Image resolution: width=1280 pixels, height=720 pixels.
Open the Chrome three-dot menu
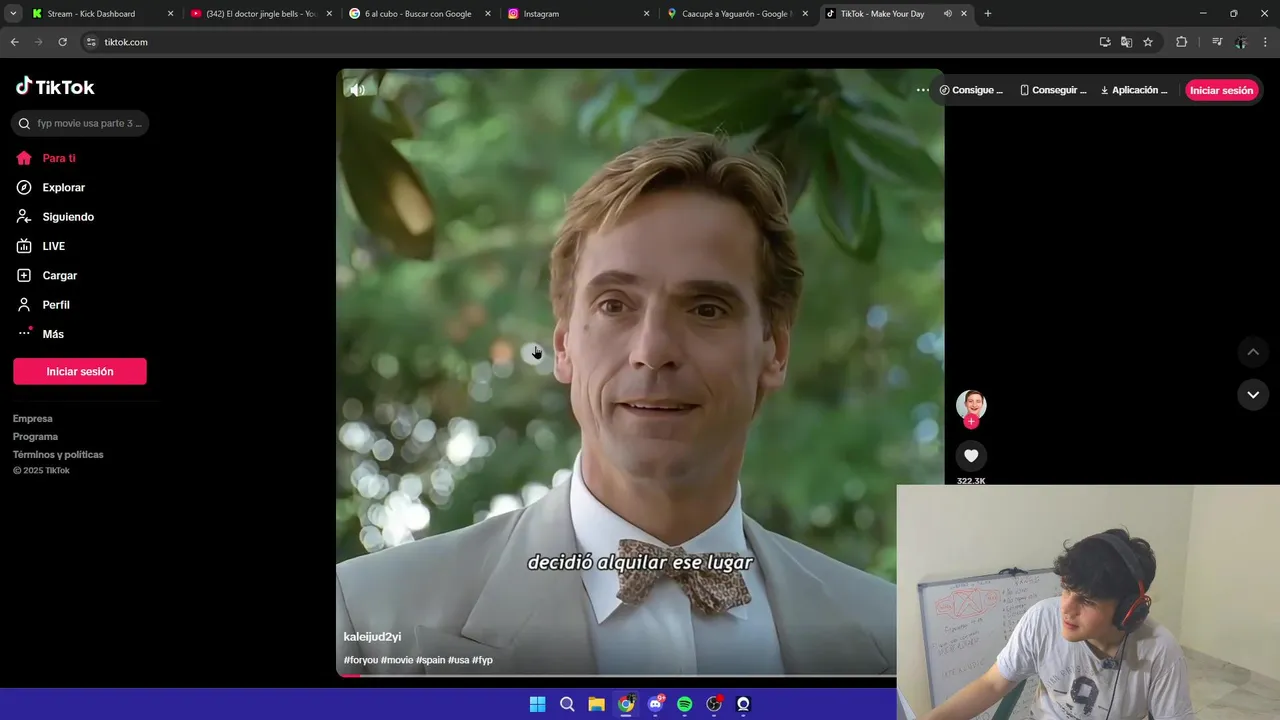point(1266,42)
